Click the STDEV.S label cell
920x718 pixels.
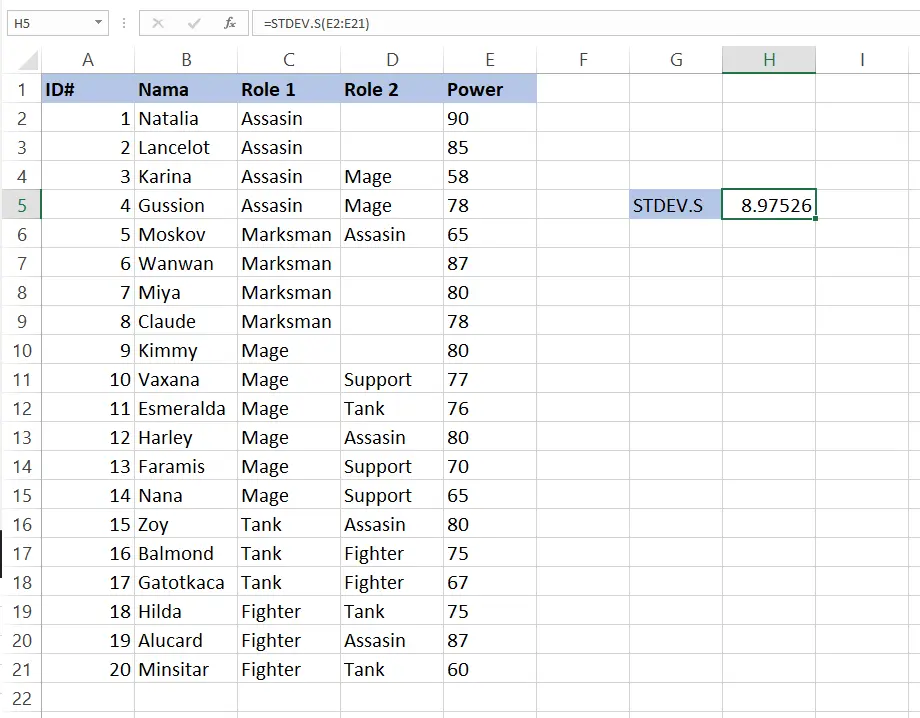pyautogui.click(x=676, y=205)
